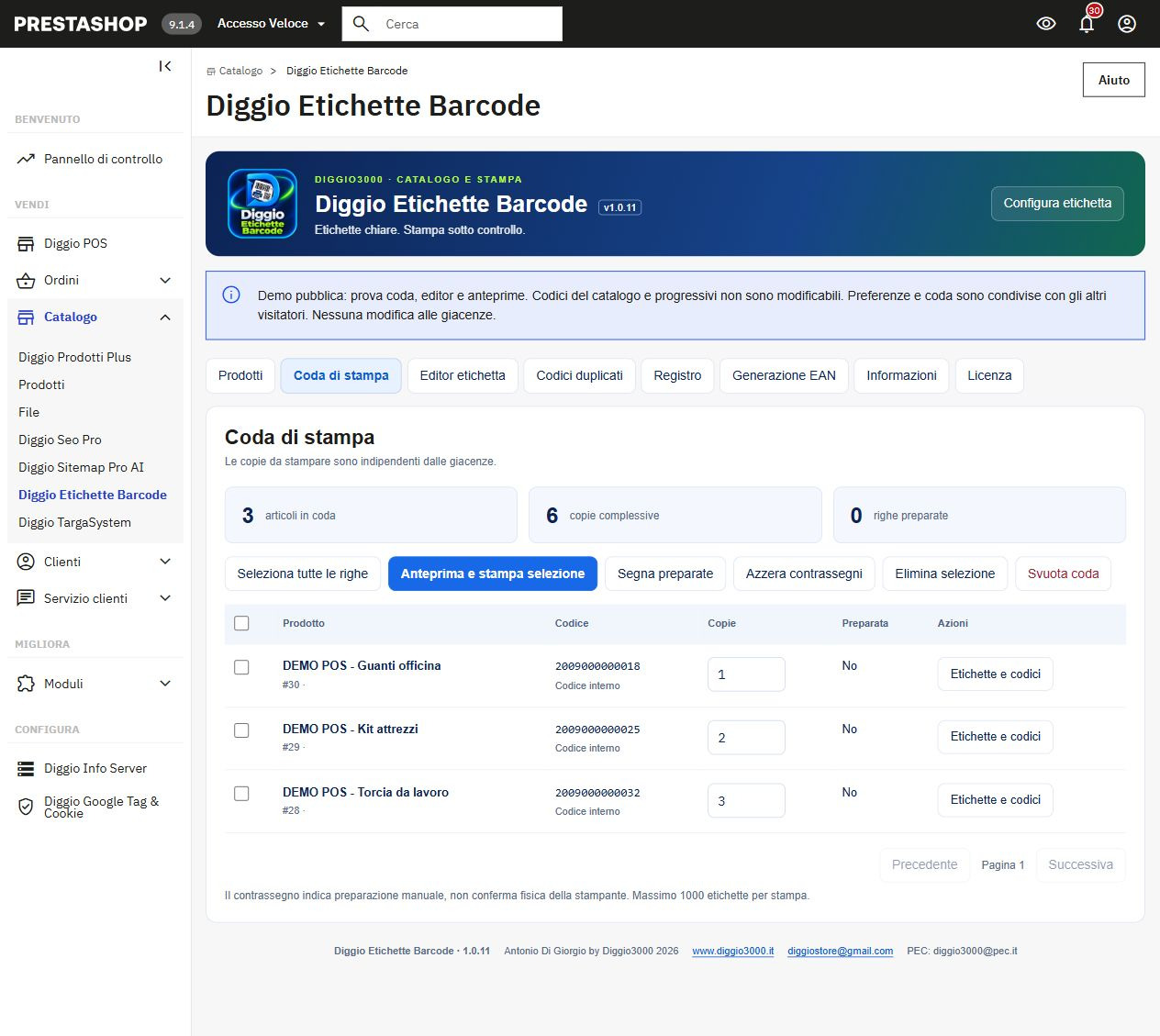Click the Diggio Info Server icon
The width and height of the screenshot is (1160, 1036).
pos(26,768)
